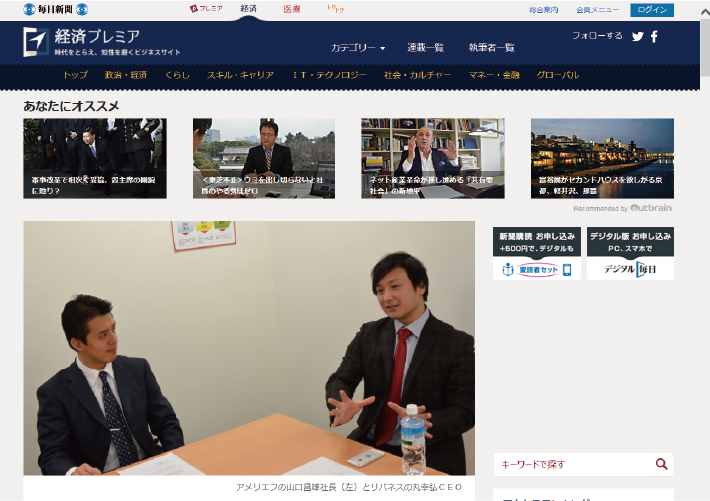
Task: Open the Kyoto night river recommended thumbnail
Action: pos(602,158)
